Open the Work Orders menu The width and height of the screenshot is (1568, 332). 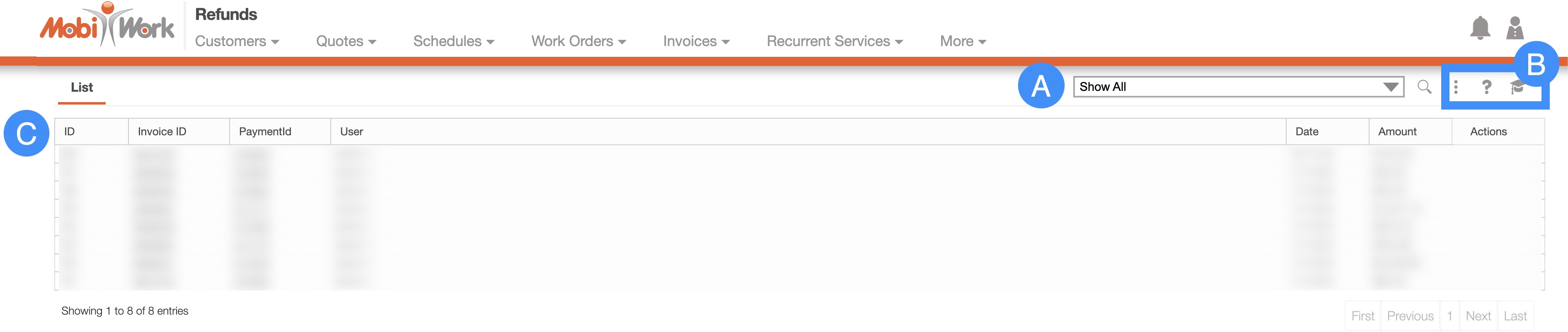(578, 41)
